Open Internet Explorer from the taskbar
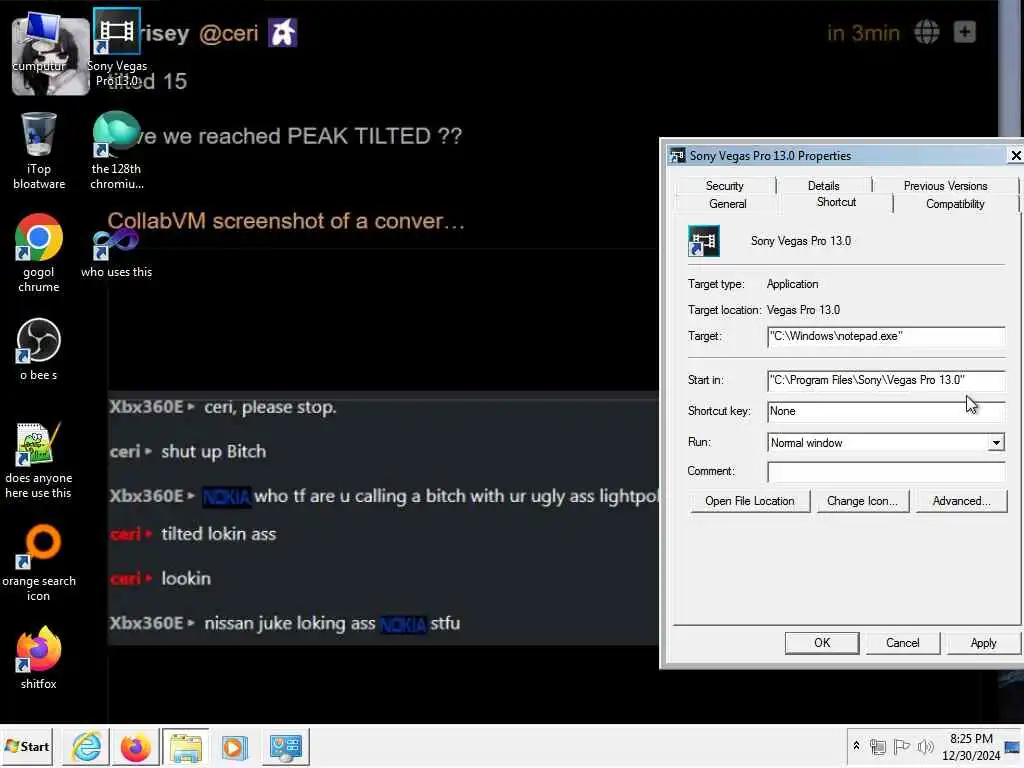This screenshot has height=768, width=1024. point(86,747)
